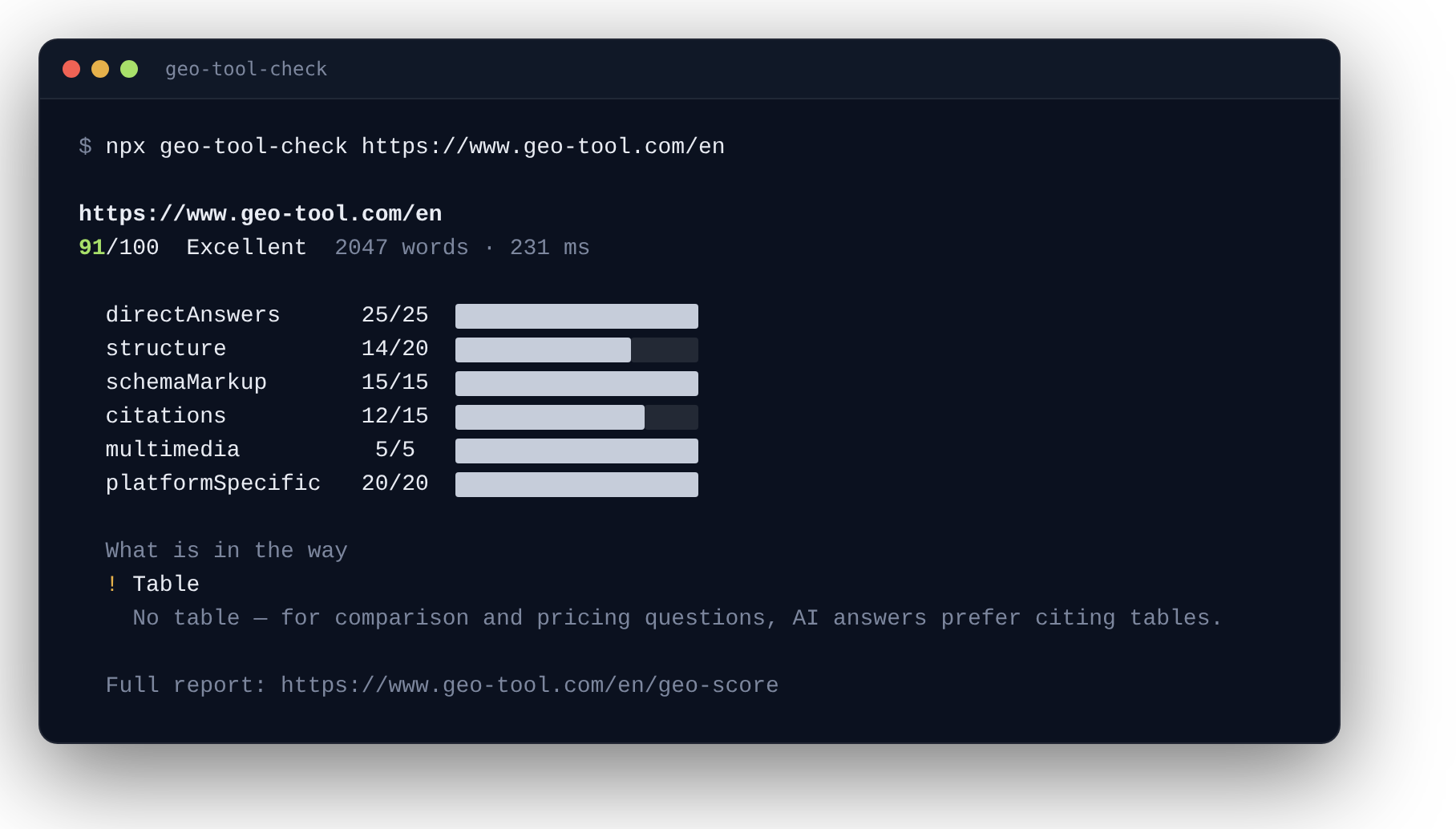The height and width of the screenshot is (829, 1456).
Task: Click the 14/20 structure score
Action: 395,349
